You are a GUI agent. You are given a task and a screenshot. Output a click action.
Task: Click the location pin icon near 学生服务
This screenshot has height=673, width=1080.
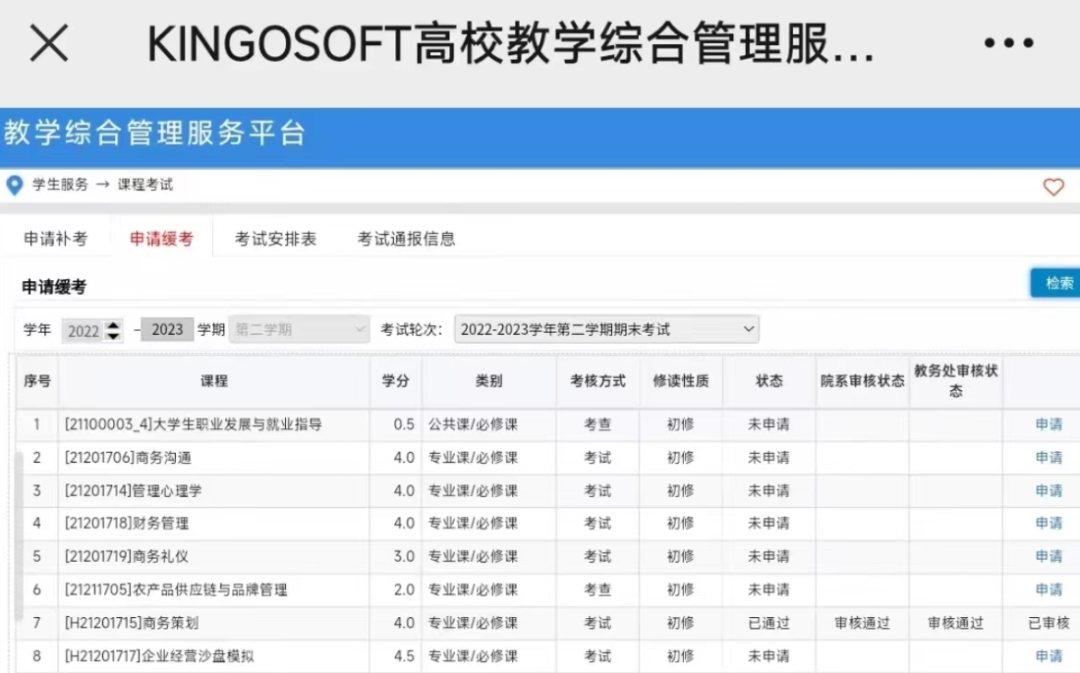point(14,184)
